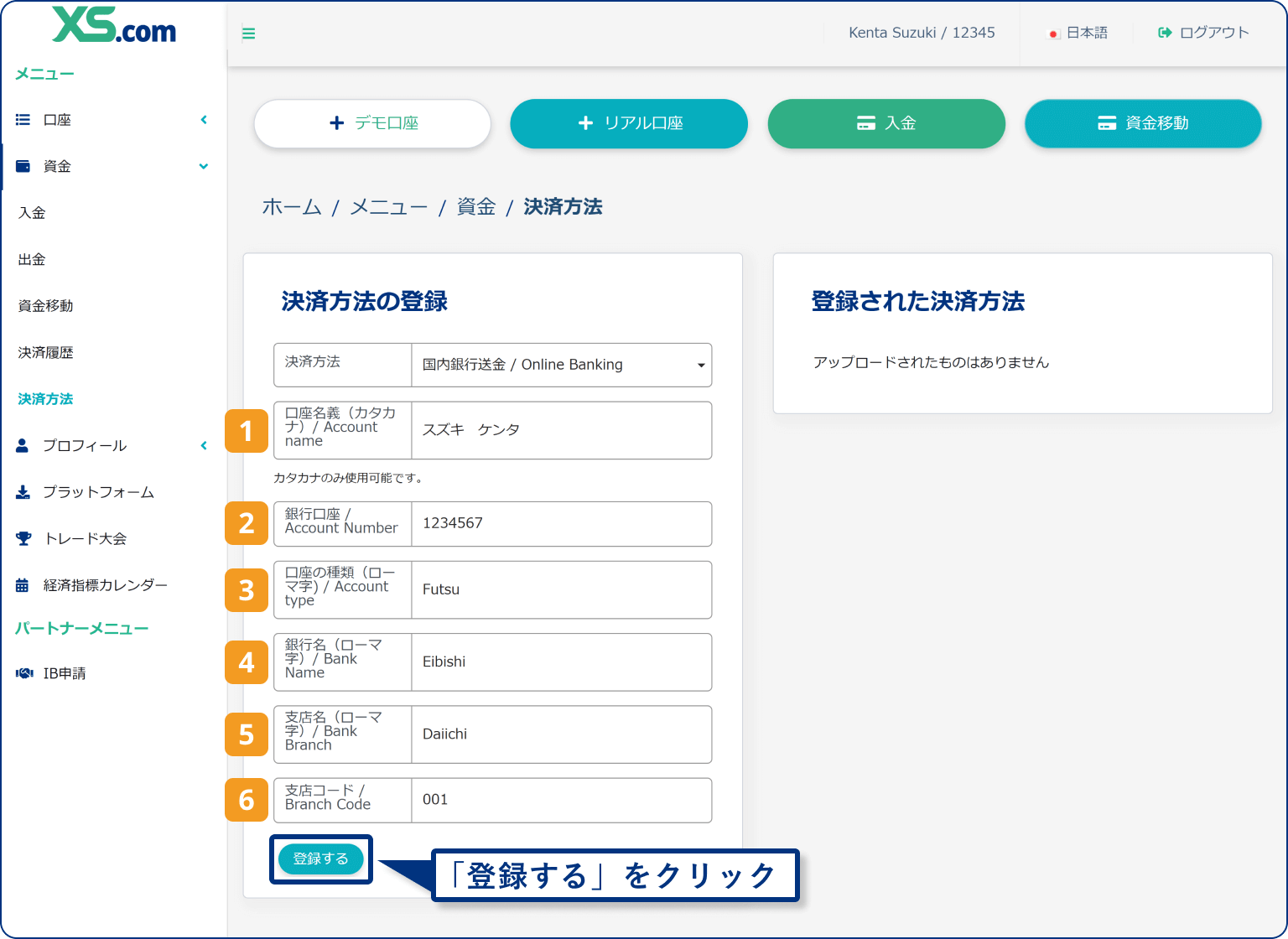The width and height of the screenshot is (1288, 939).
Task: Click the calendar icon beside 経済指標カレンダー
Action: point(23,585)
